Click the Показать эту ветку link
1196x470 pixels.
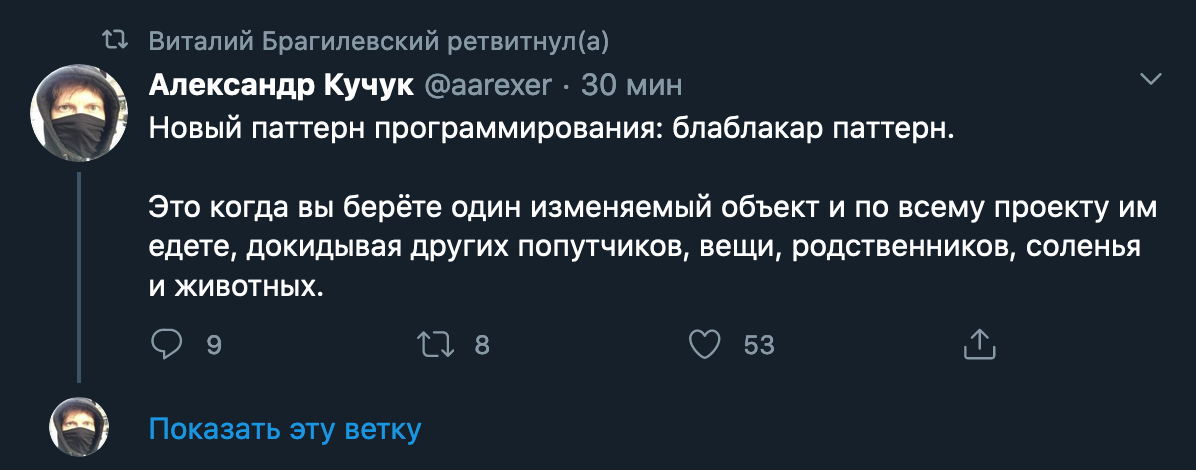click(x=285, y=430)
